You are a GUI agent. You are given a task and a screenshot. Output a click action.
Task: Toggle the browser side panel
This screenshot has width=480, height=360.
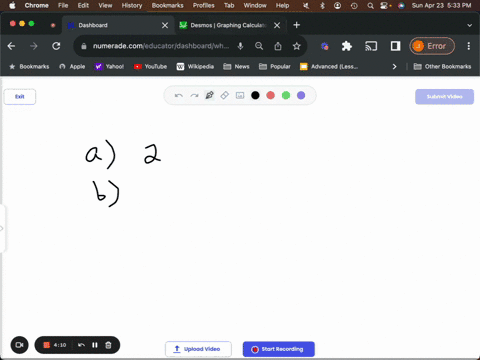coord(395,46)
